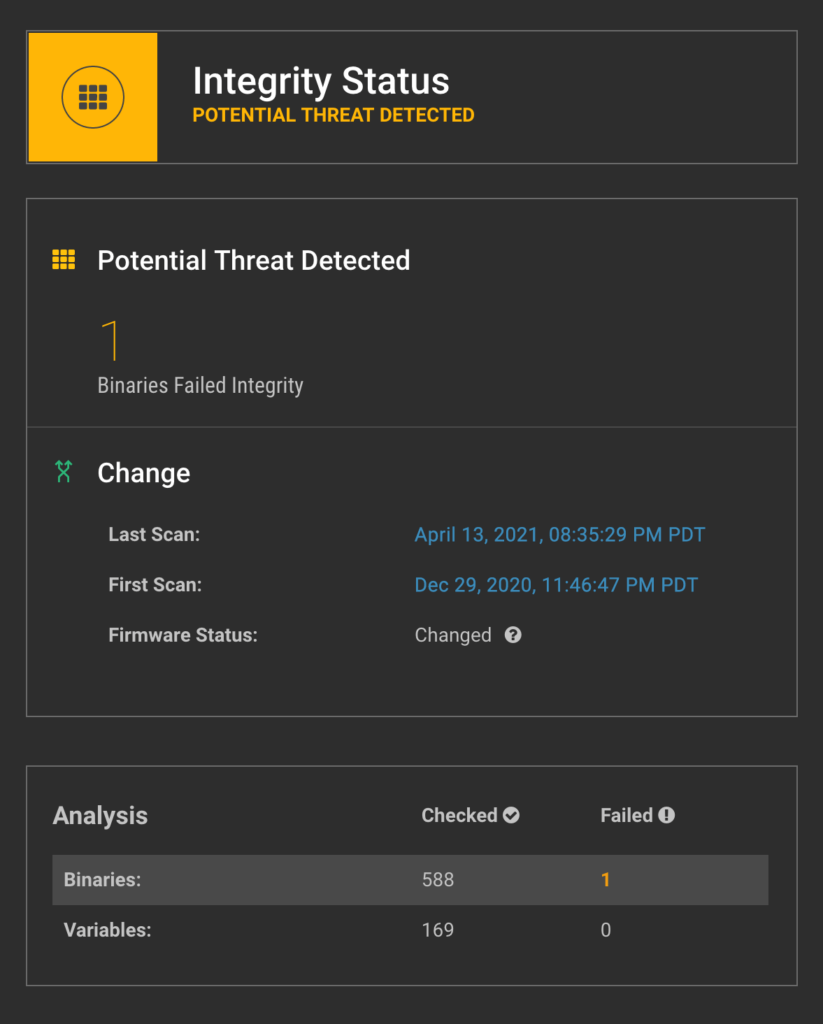Click the Checked checkmark icon
Image resolution: width=823 pixels, height=1024 pixels.
click(511, 815)
